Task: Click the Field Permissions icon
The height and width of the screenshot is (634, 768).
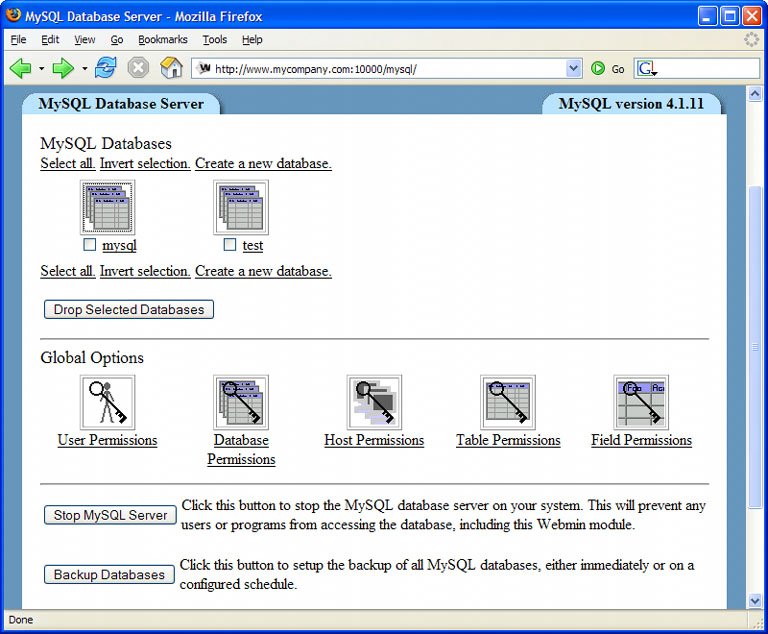Action: point(641,402)
